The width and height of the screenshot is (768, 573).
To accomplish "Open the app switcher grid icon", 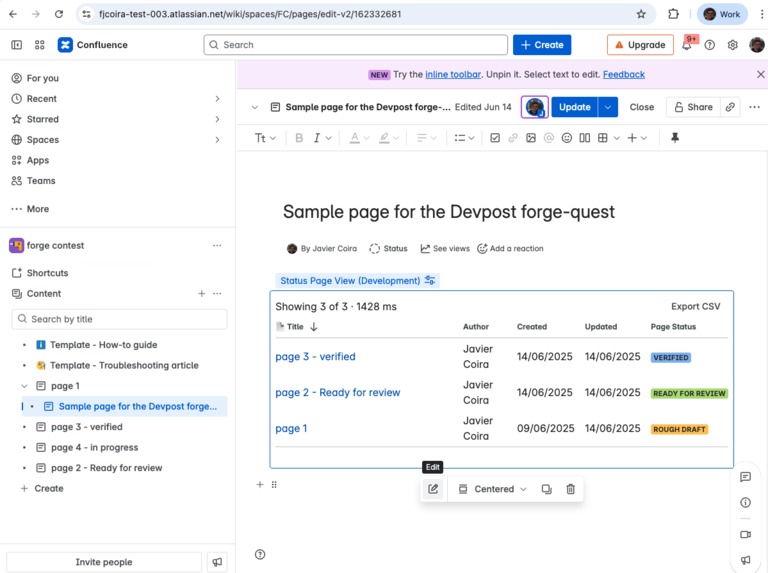I will [40, 45].
